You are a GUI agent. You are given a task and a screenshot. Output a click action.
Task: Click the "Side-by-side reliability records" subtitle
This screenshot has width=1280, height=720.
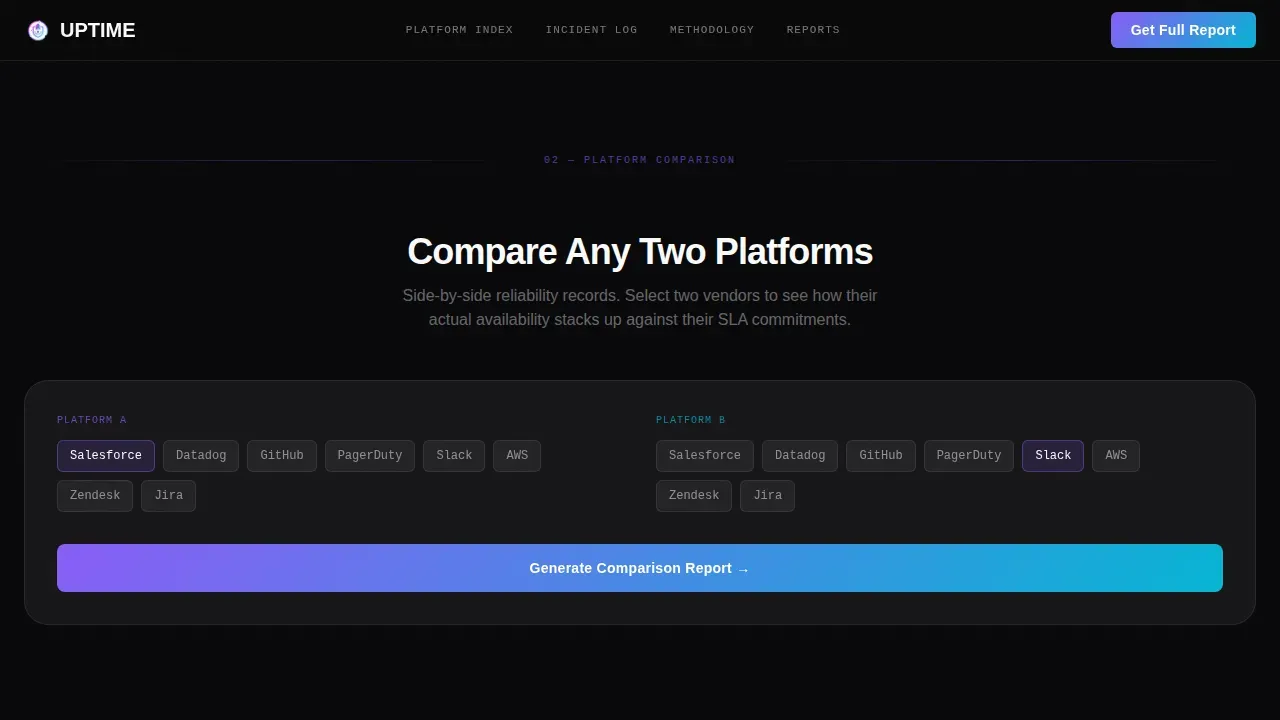point(640,308)
